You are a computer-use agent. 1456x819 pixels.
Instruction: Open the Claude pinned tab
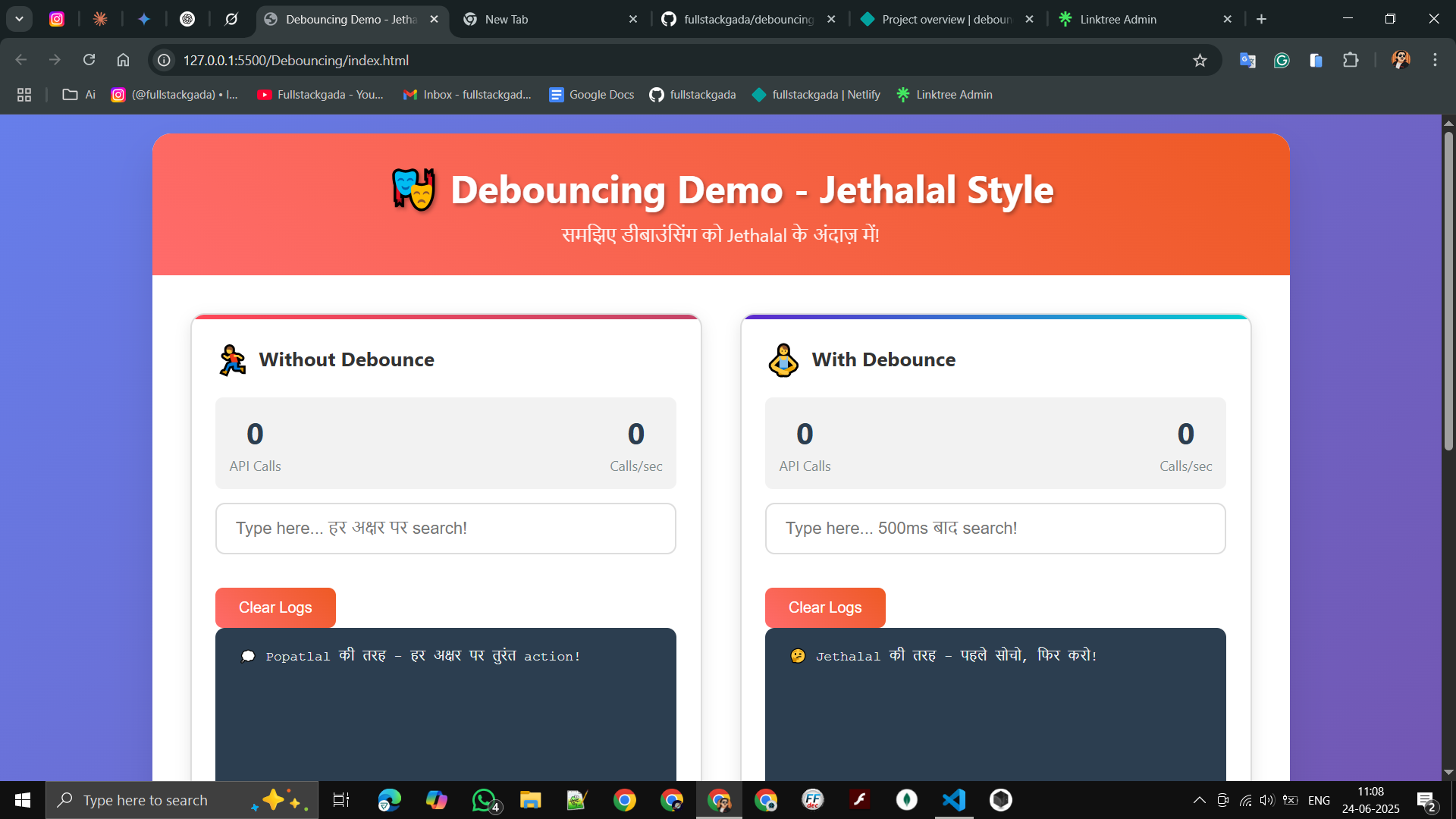(x=100, y=19)
